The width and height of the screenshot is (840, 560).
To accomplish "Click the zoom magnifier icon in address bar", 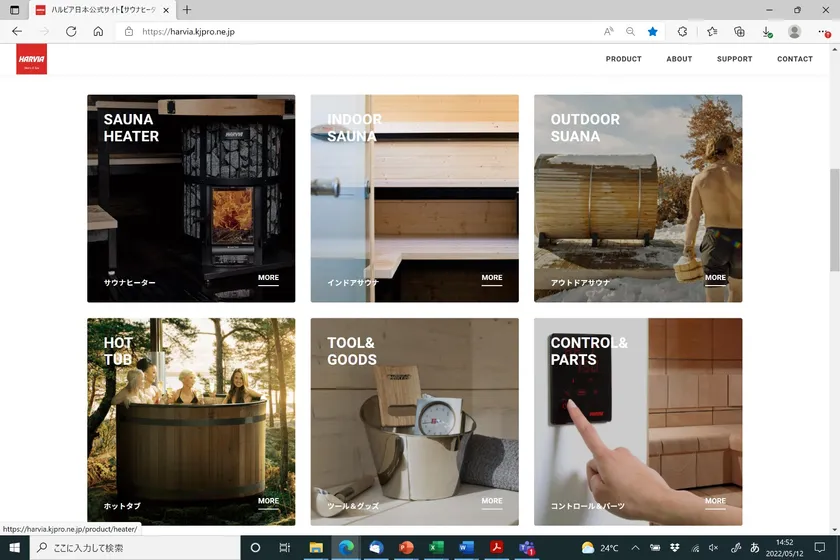I will coord(631,32).
